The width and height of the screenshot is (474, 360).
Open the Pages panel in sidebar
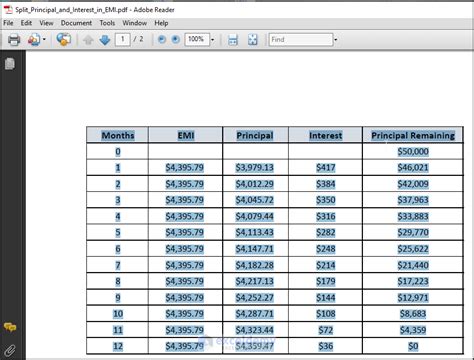[x=10, y=64]
